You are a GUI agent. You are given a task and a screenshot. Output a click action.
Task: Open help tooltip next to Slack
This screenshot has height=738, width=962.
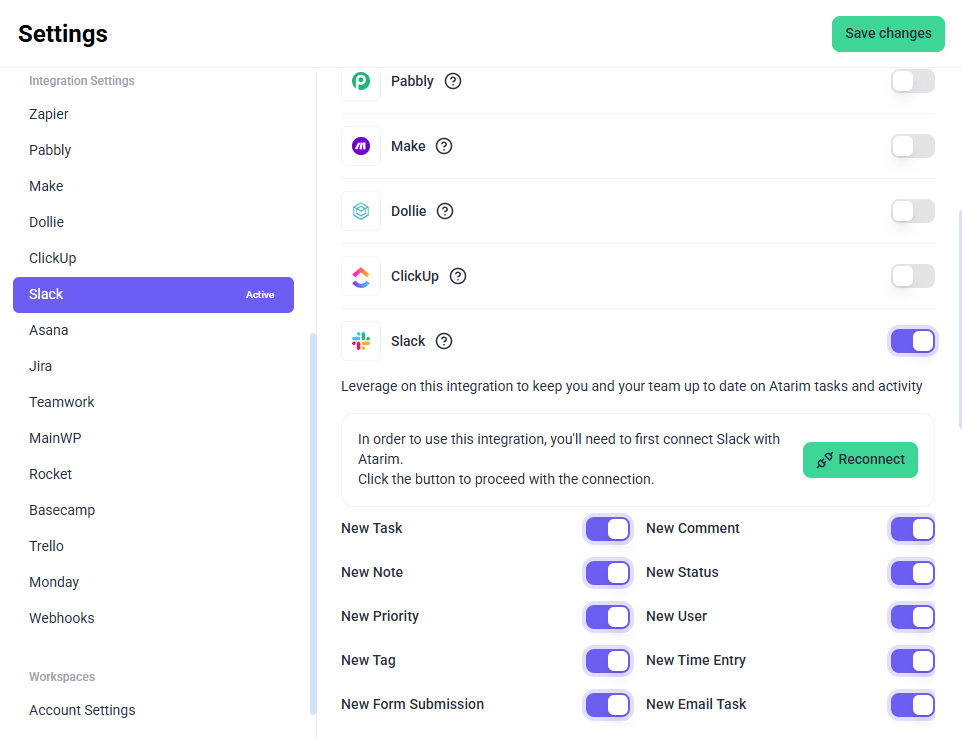[444, 341]
